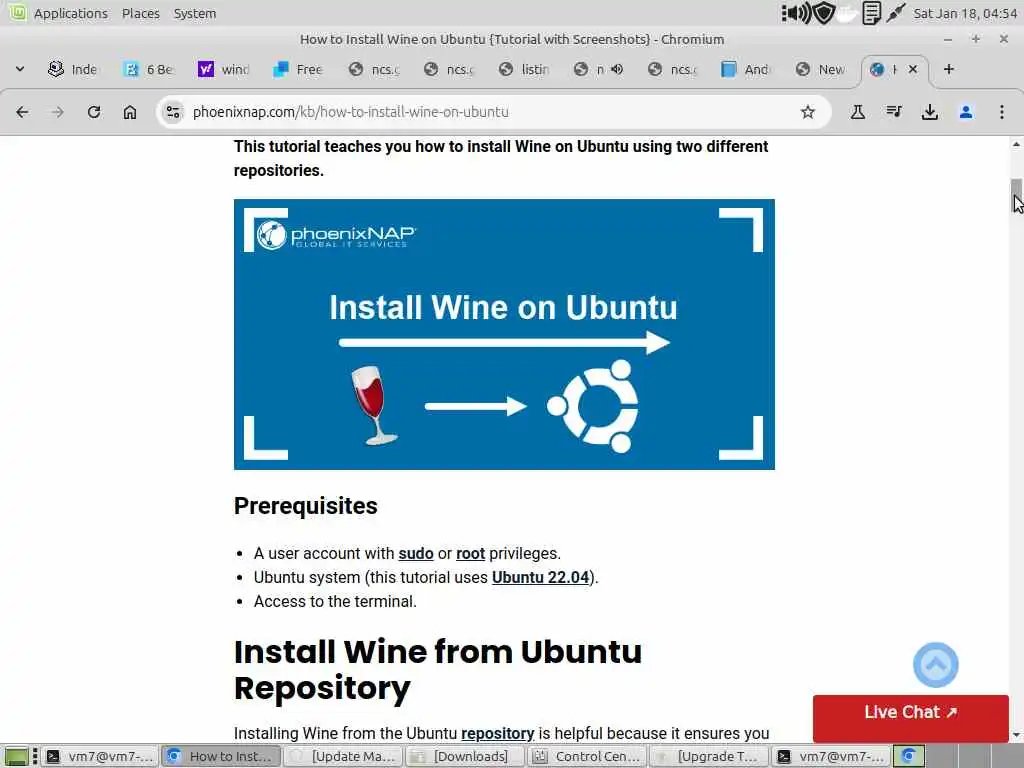Open a new browser tab
The image size is (1024, 768).
click(x=949, y=69)
